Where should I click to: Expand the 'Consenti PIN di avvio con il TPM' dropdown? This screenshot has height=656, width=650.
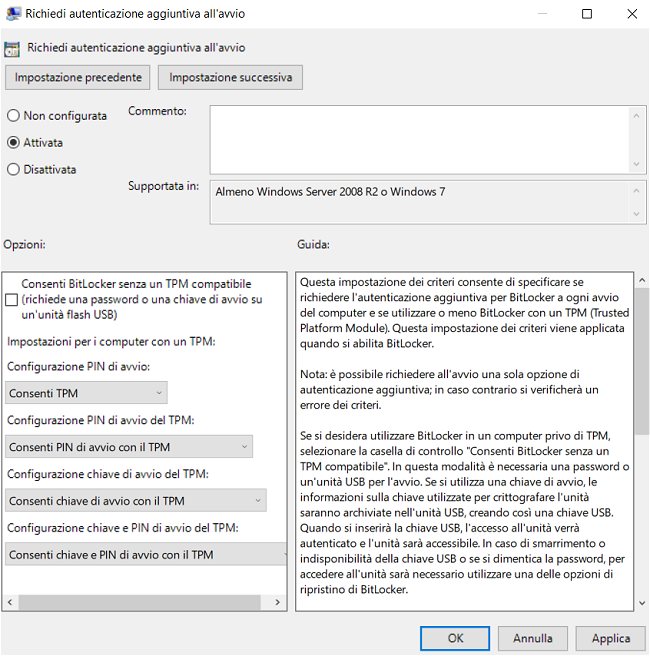129,447
